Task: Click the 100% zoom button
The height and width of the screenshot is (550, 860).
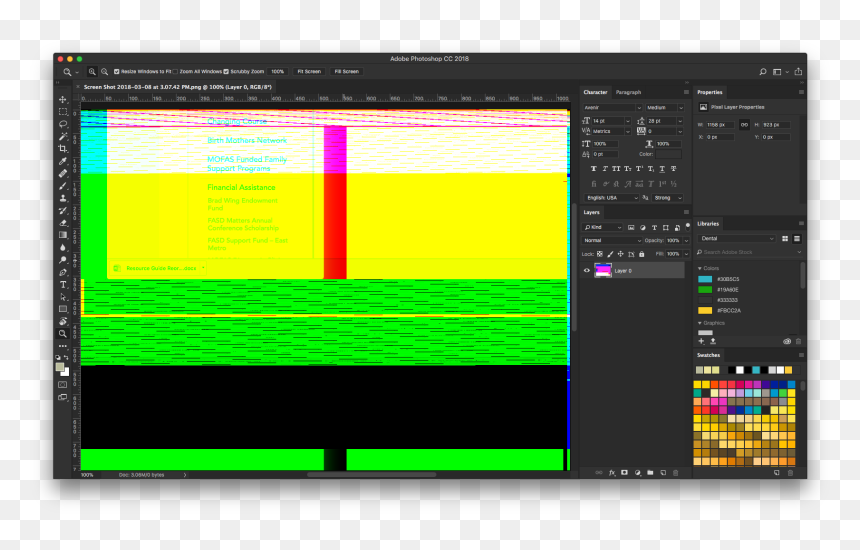Action: pyautogui.click(x=278, y=72)
